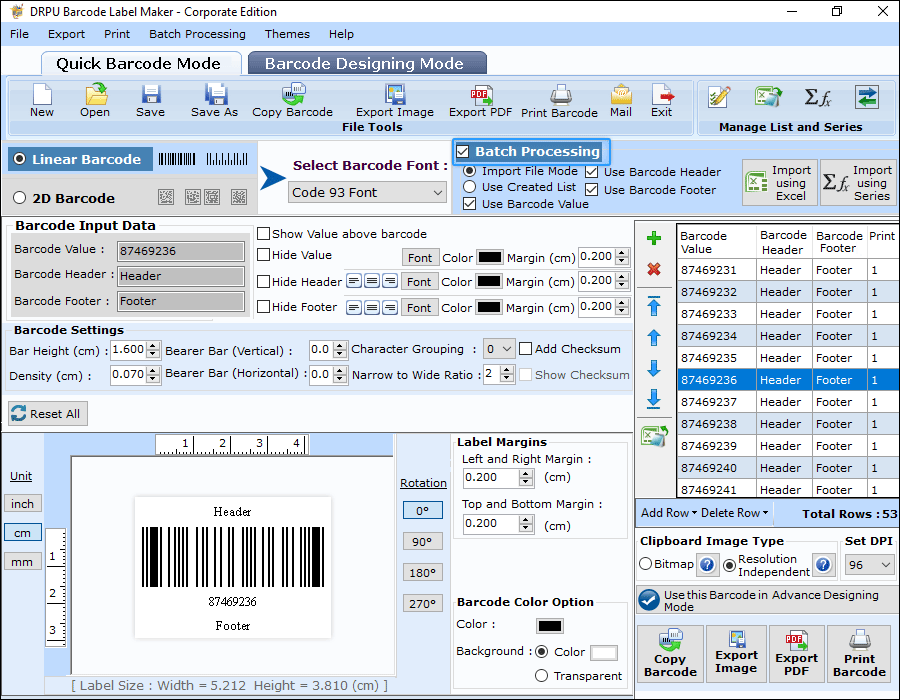Image resolution: width=900 pixels, height=700 pixels.
Task: Click the blue-green arrows icon in Manage List and Series
Action: (x=867, y=96)
